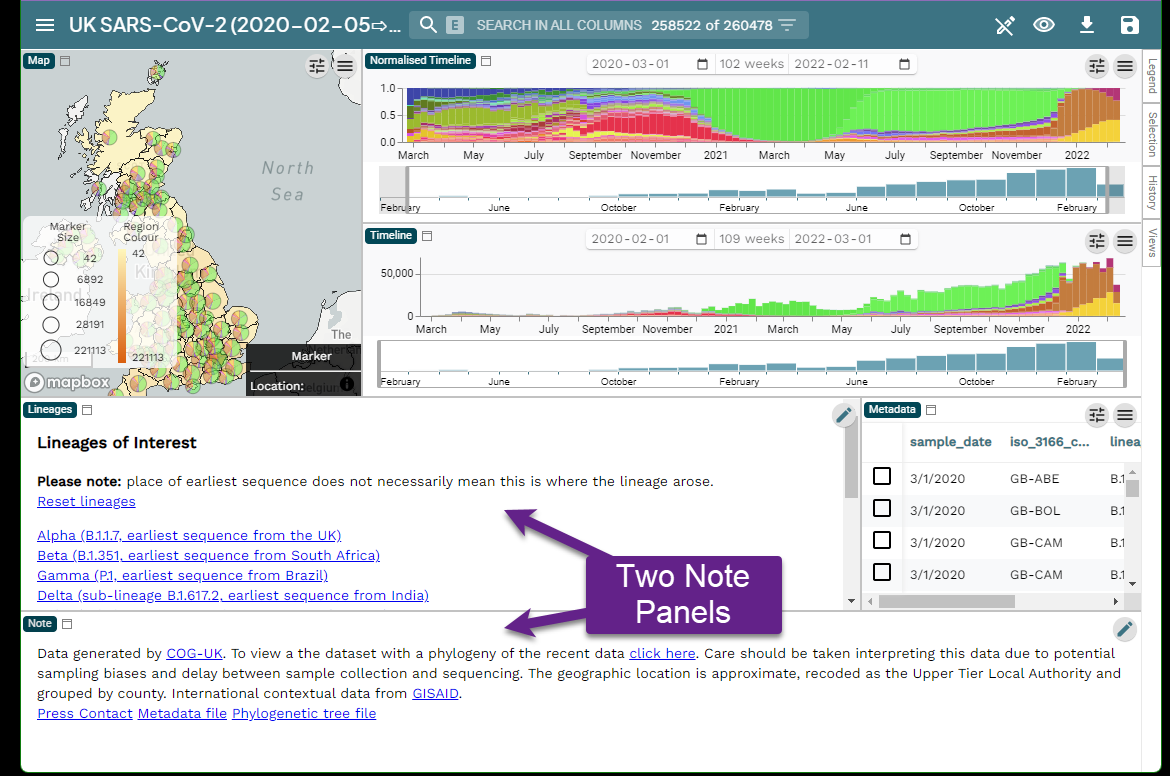The width and height of the screenshot is (1170, 776).
Task: Open Metadata table controls slider icon
Action: [x=1097, y=415]
